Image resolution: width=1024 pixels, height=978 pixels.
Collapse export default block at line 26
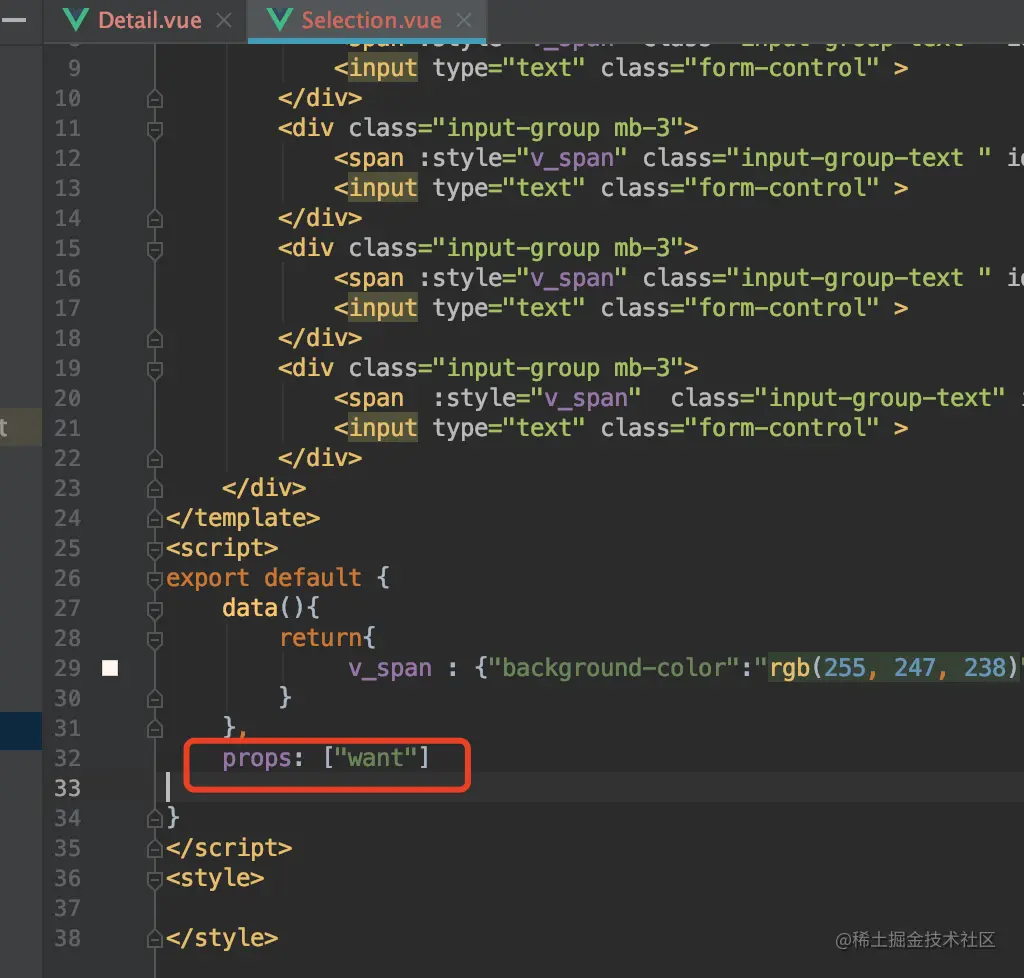tap(155, 579)
